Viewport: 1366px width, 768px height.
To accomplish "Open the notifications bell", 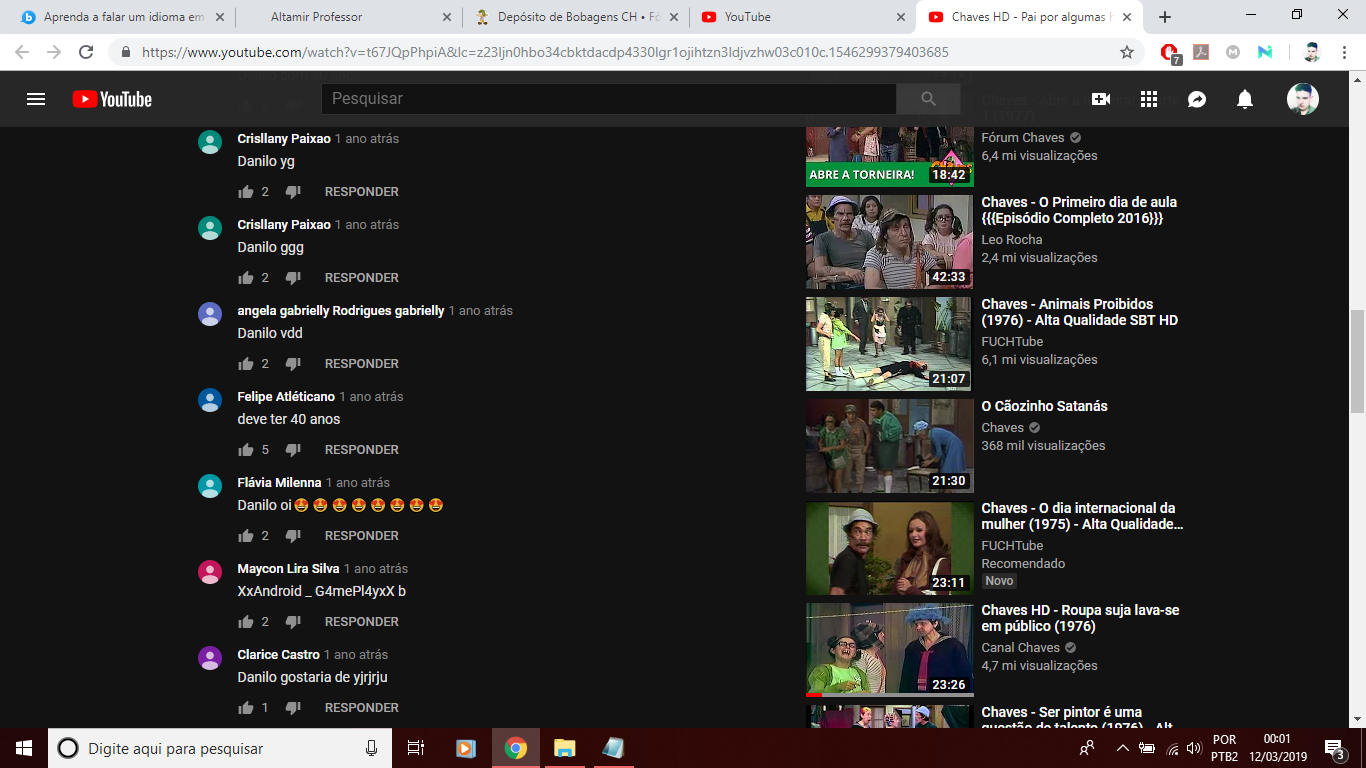I will tap(1245, 99).
